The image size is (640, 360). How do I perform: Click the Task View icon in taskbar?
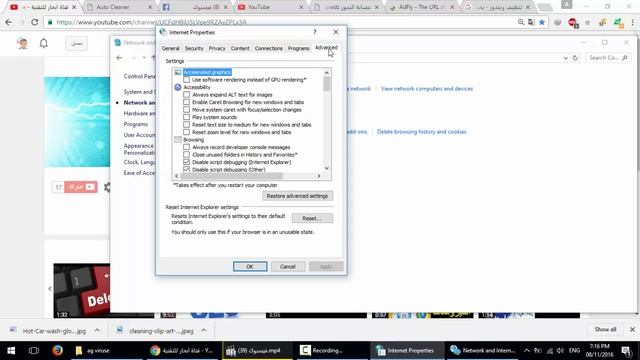34,350
